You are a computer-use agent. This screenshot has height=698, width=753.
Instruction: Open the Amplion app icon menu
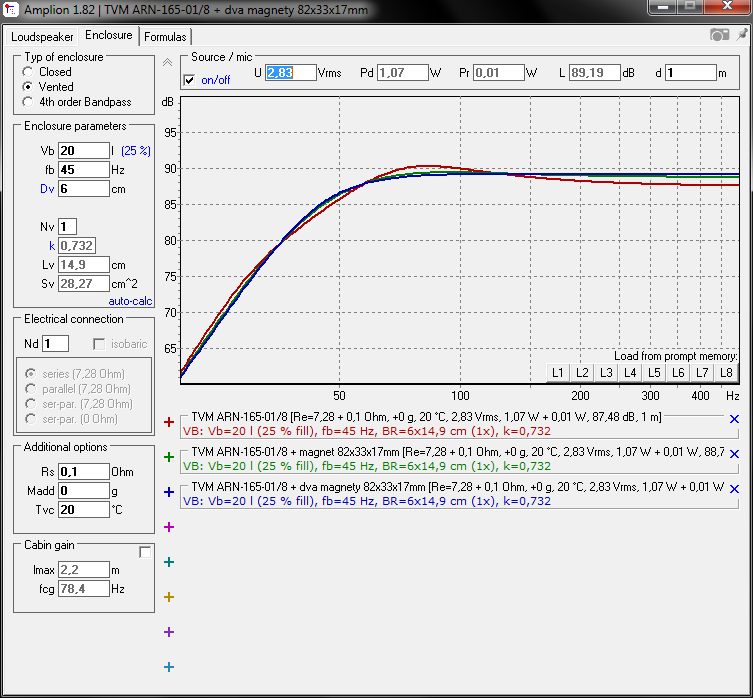11,9
